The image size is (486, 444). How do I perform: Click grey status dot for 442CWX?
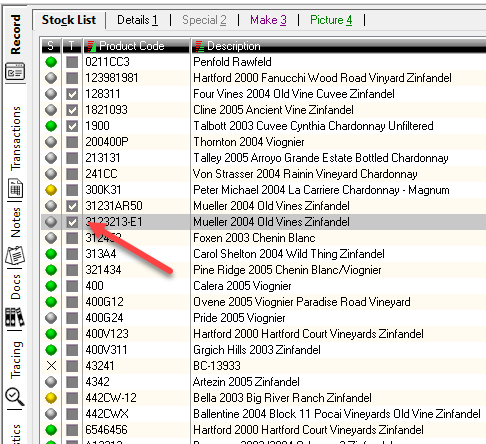pos(51,414)
